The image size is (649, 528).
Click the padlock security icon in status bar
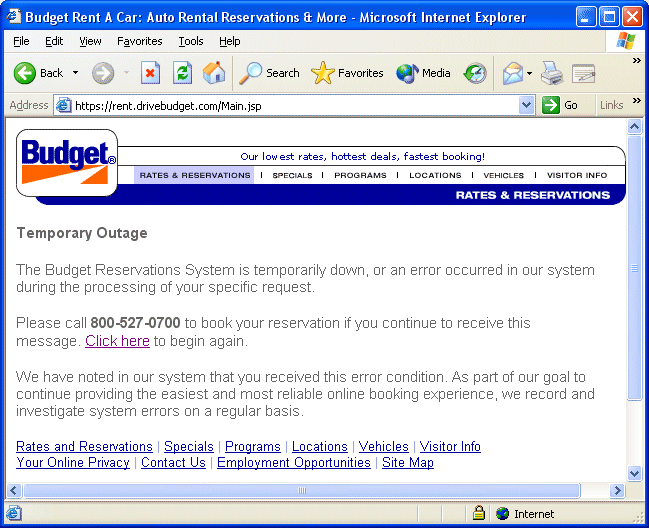pos(479,513)
